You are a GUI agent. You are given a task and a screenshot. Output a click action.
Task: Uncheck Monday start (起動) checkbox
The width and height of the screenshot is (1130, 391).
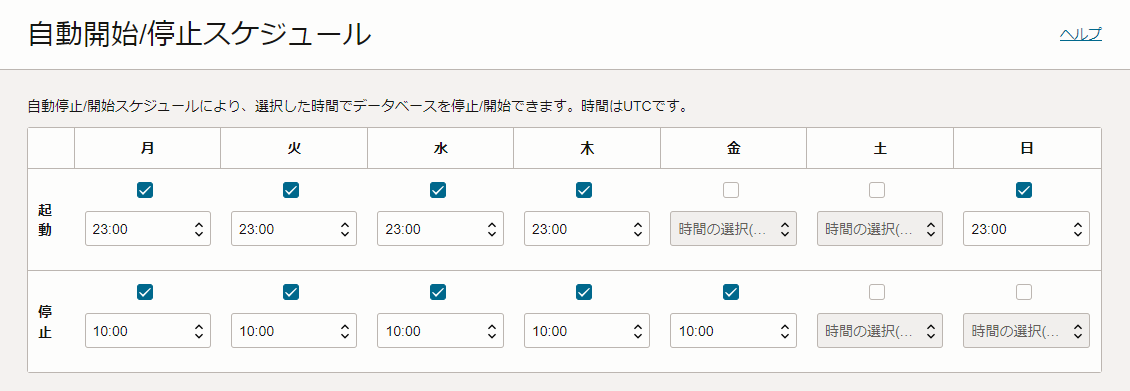(x=145, y=190)
